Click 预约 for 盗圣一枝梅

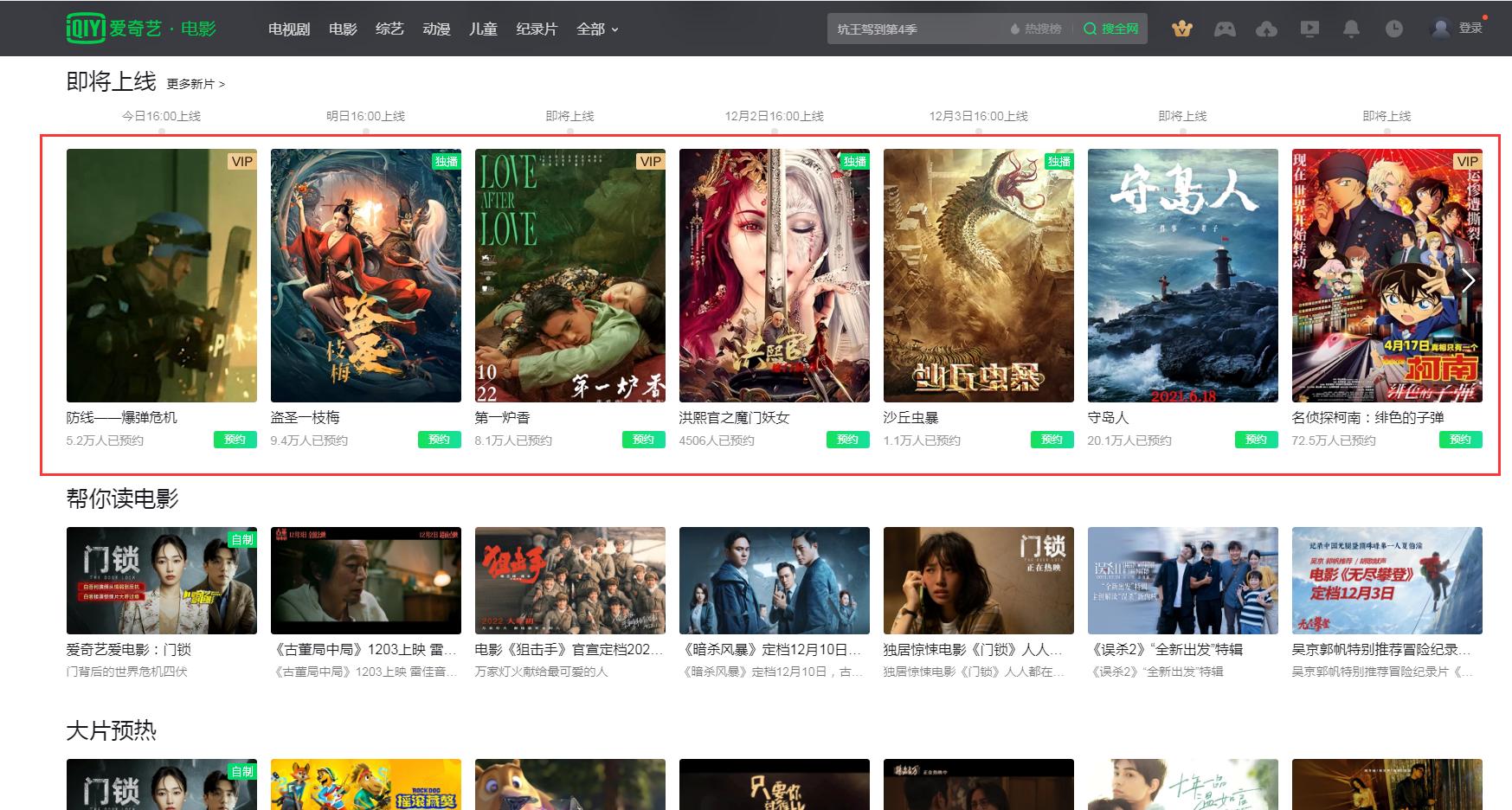(440, 440)
